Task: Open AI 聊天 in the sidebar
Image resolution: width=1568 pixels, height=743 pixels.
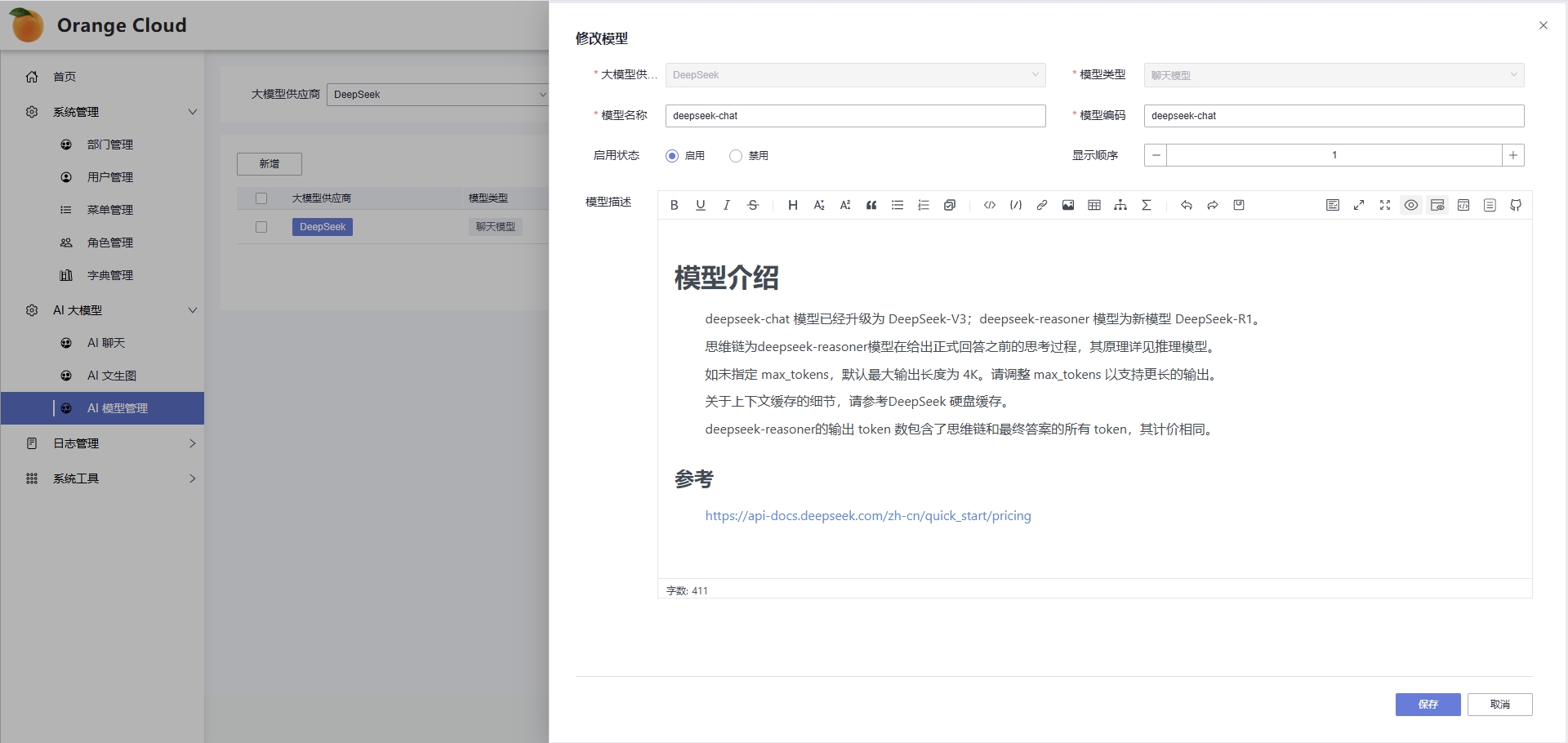Action: (102, 343)
